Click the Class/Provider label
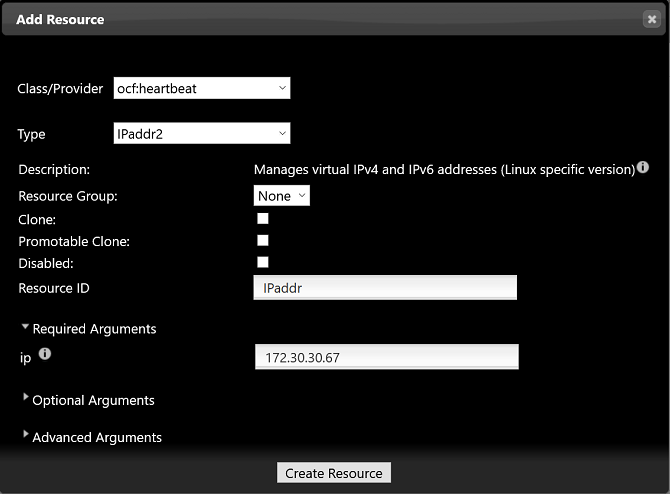This screenshot has height=494, width=670. pyautogui.click(x=60, y=88)
